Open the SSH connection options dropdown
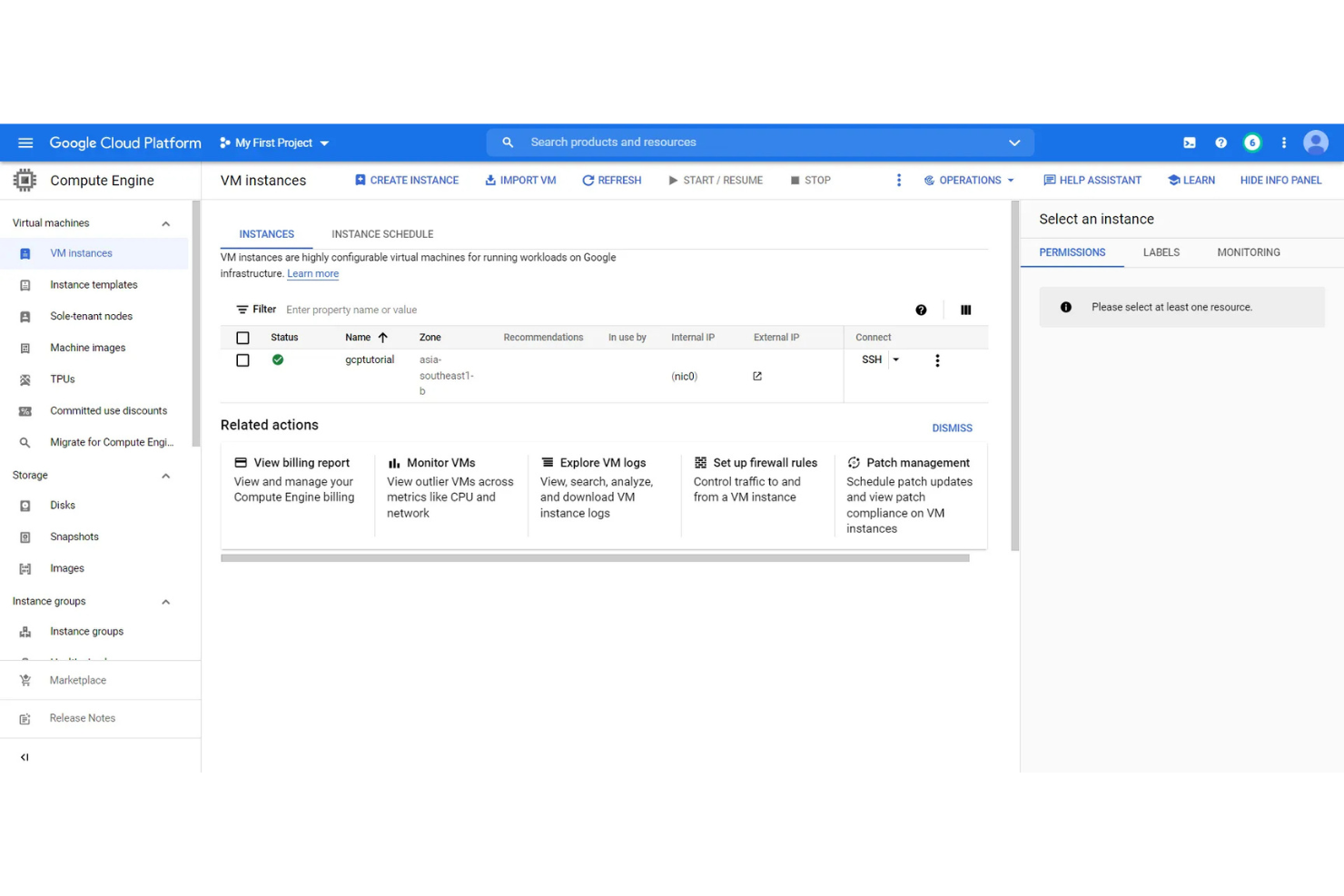Image resolution: width=1344 pixels, height=896 pixels. pyautogui.click(x=895, y=359)
